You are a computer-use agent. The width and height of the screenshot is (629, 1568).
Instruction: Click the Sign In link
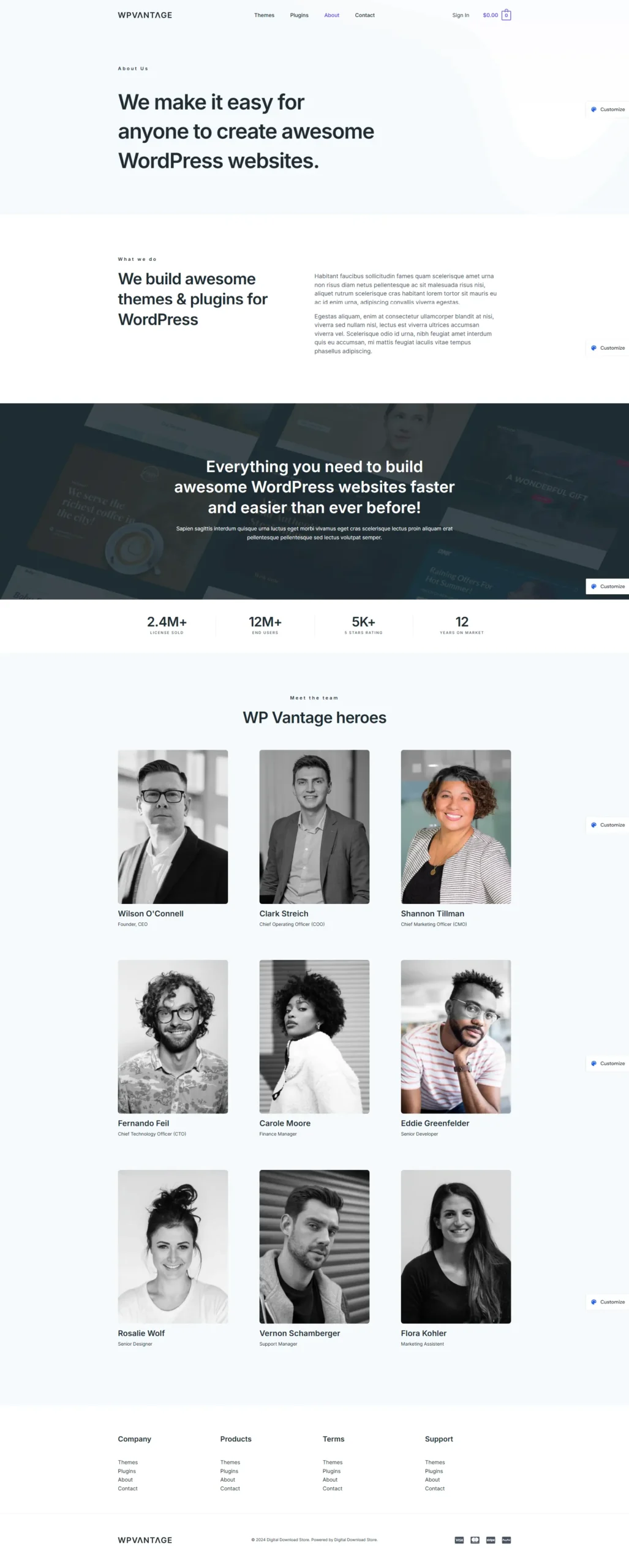(x=461, y=15)
